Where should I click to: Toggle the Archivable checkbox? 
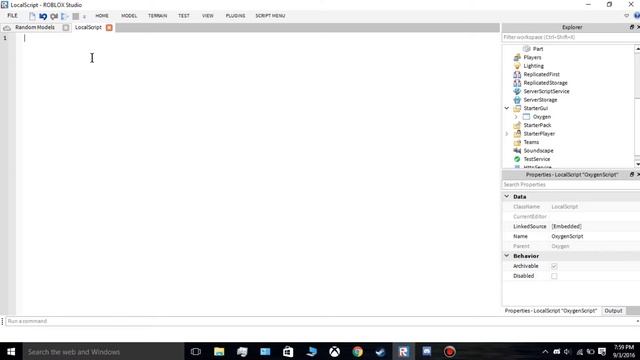coord(554,266)
